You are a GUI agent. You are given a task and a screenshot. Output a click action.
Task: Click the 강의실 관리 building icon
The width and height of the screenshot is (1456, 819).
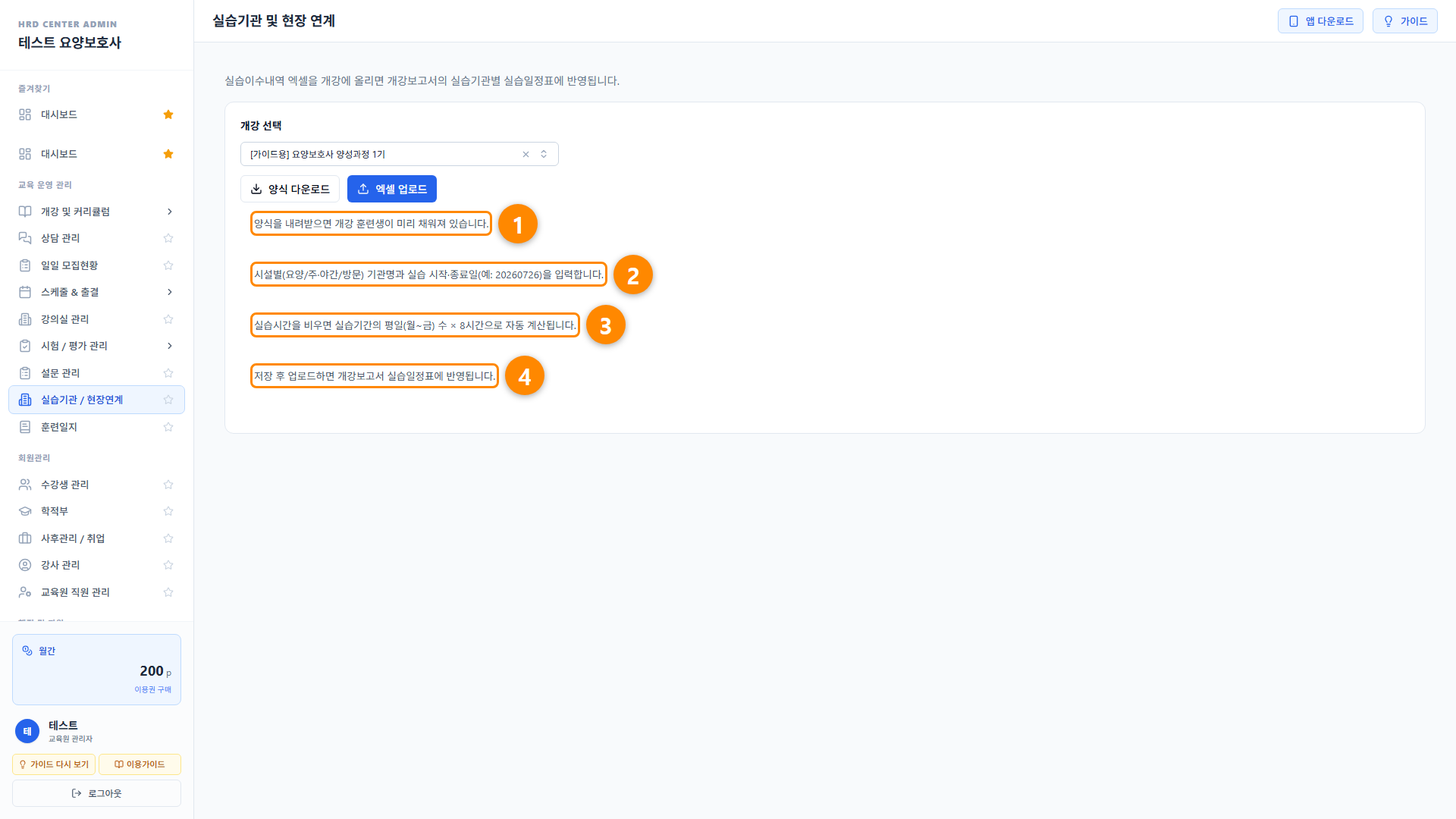25,319
